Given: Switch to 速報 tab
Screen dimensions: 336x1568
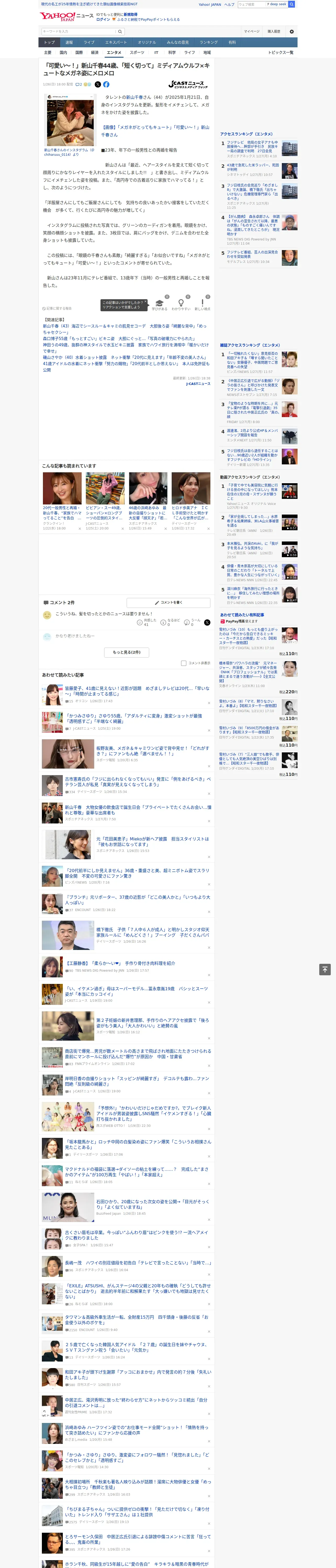Looking at the screenshot, I should 69,43.
